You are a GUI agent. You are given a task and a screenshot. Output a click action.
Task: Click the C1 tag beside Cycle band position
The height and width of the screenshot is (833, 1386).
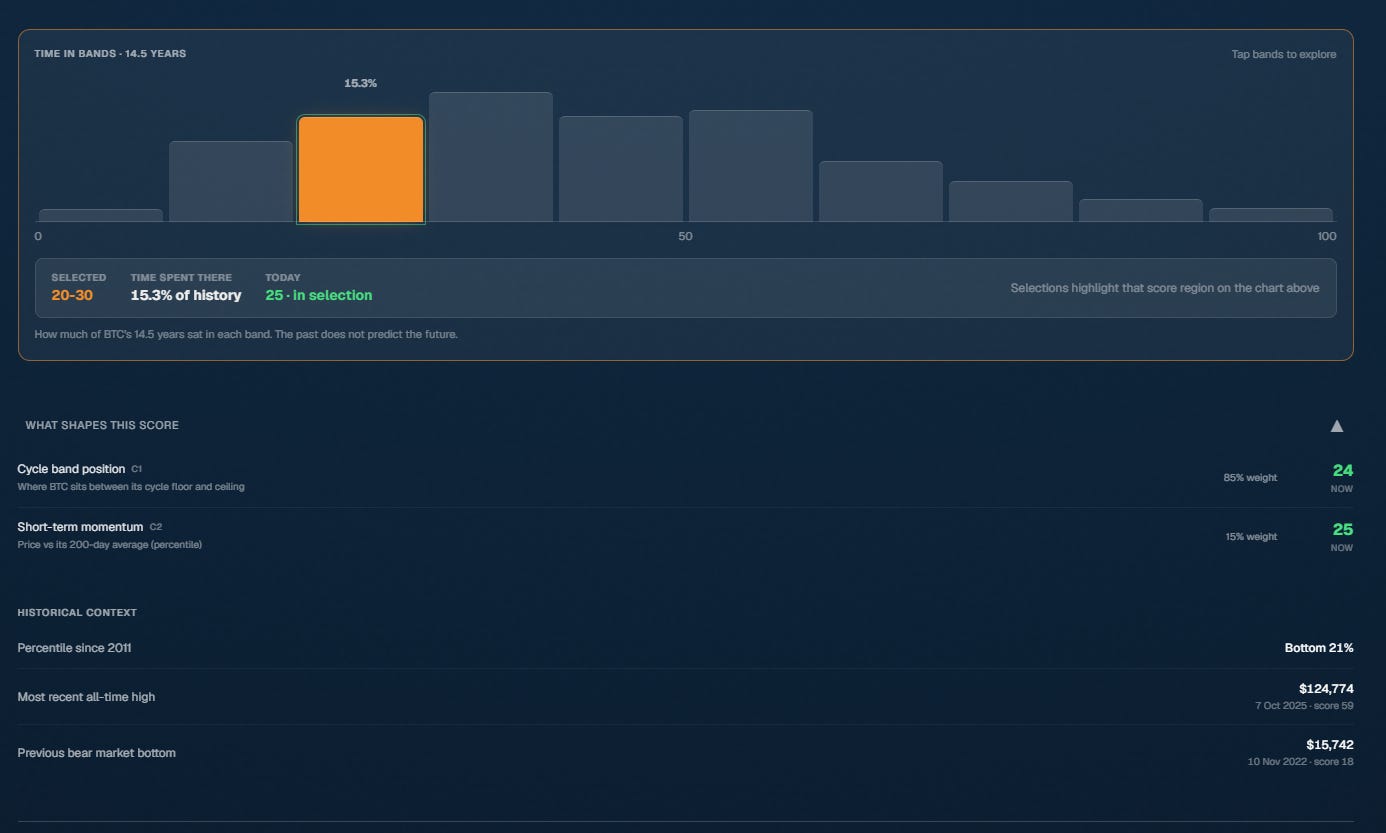[137, 469]
